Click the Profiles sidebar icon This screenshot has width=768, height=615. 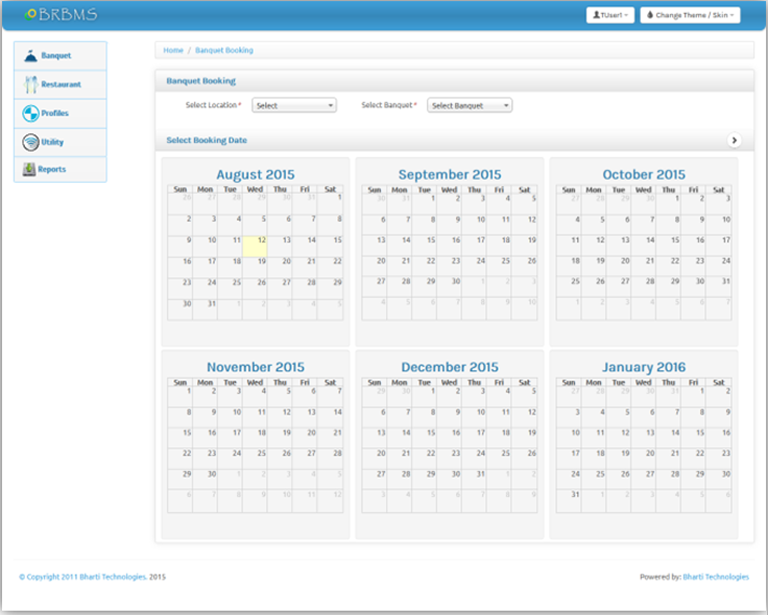[x=31, y=113]
